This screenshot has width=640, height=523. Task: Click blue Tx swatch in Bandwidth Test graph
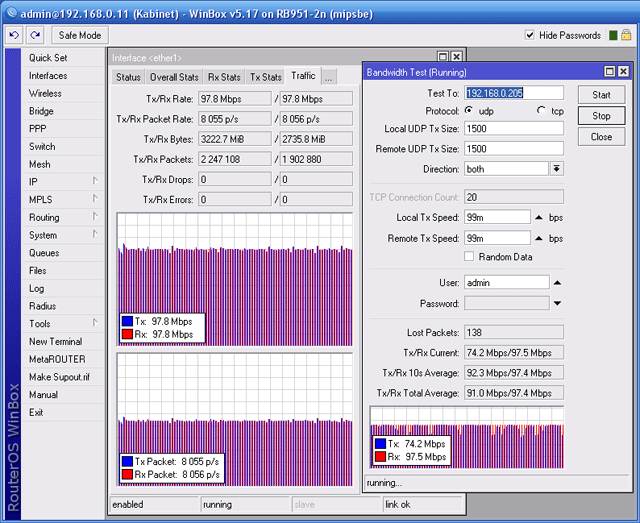point(380,443)
